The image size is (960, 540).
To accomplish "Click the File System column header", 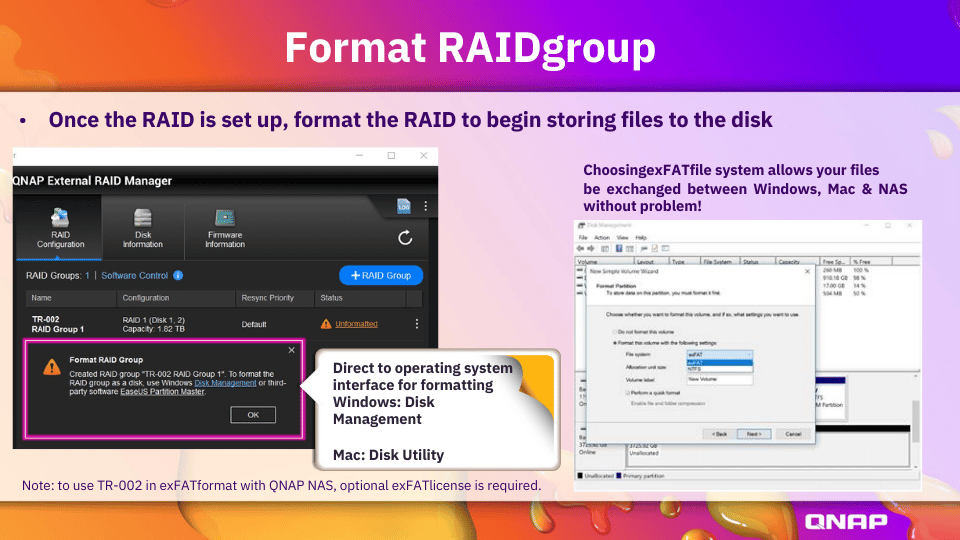I will [x=719, y=261].
